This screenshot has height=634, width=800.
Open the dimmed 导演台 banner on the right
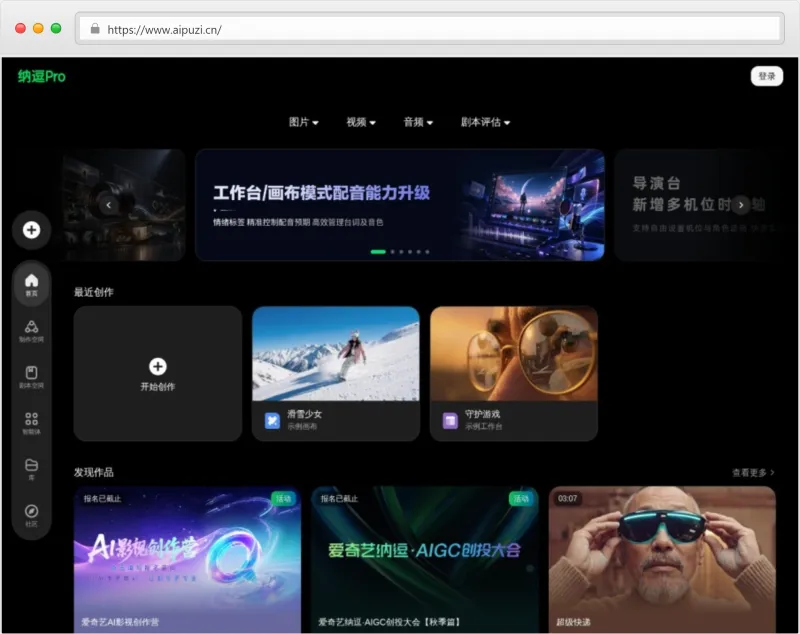(x=695, y=205)
